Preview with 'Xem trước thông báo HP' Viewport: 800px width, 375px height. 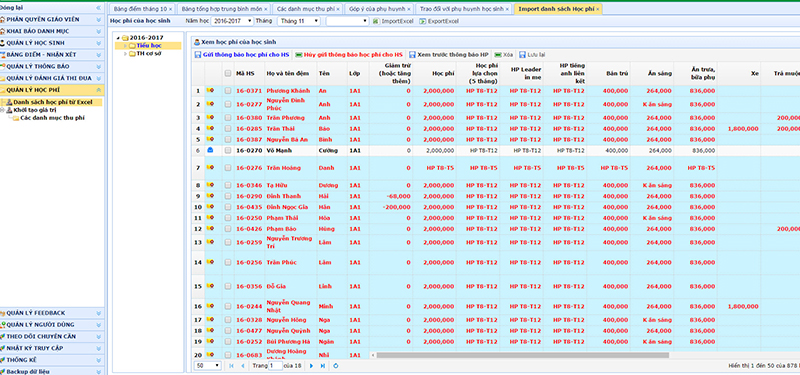tap(449, 55)
